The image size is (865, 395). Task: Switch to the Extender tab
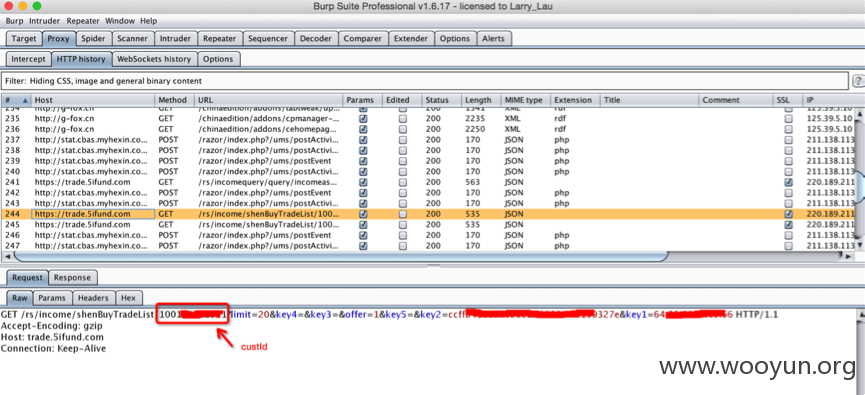tap(410, 39)
